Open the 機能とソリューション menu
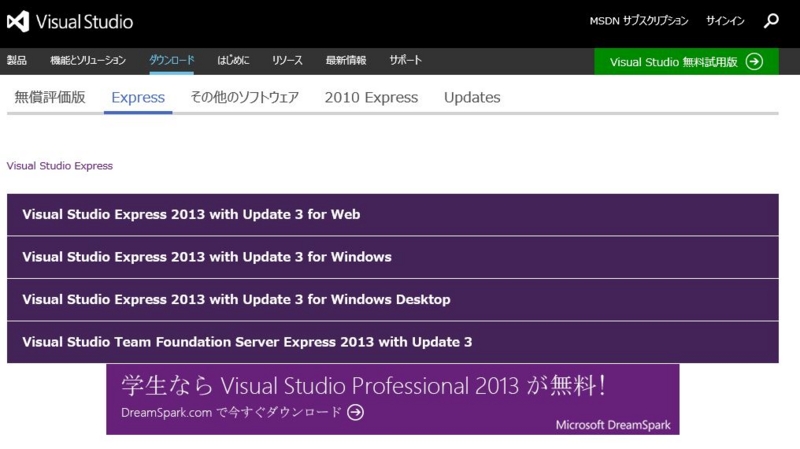This screenshot has height=449, width=800. 88,60
